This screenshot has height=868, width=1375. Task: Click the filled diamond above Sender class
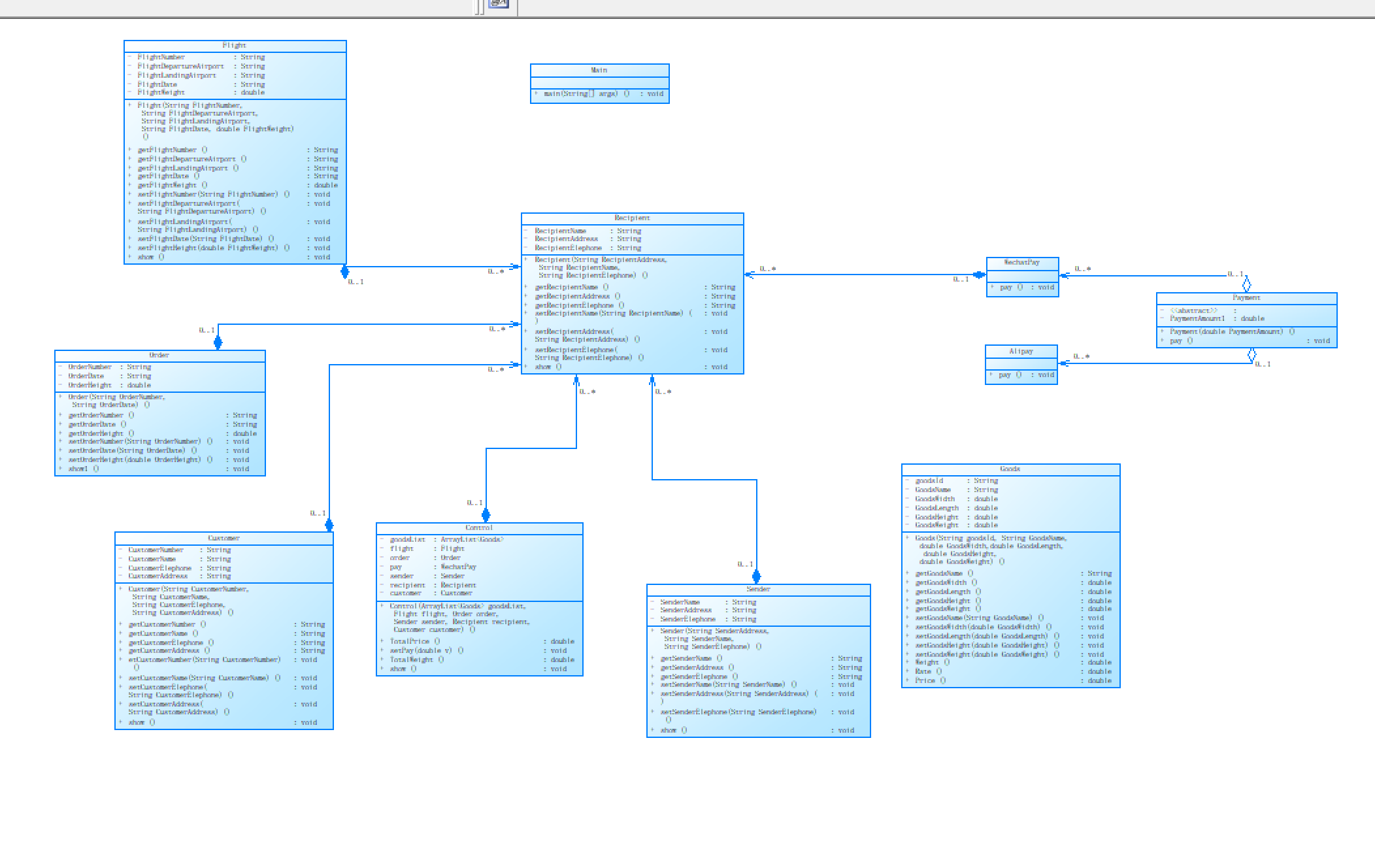[x=756, y=576]
